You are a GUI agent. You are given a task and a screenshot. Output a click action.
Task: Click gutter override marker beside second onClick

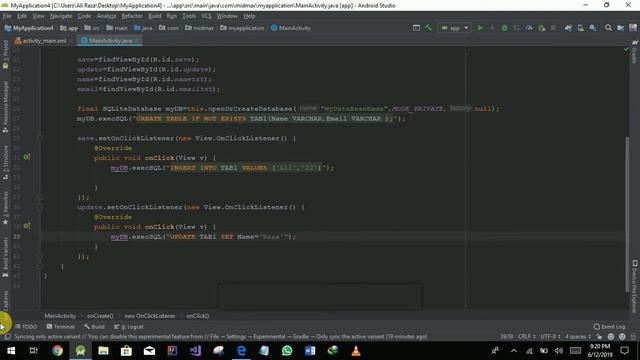27,226
